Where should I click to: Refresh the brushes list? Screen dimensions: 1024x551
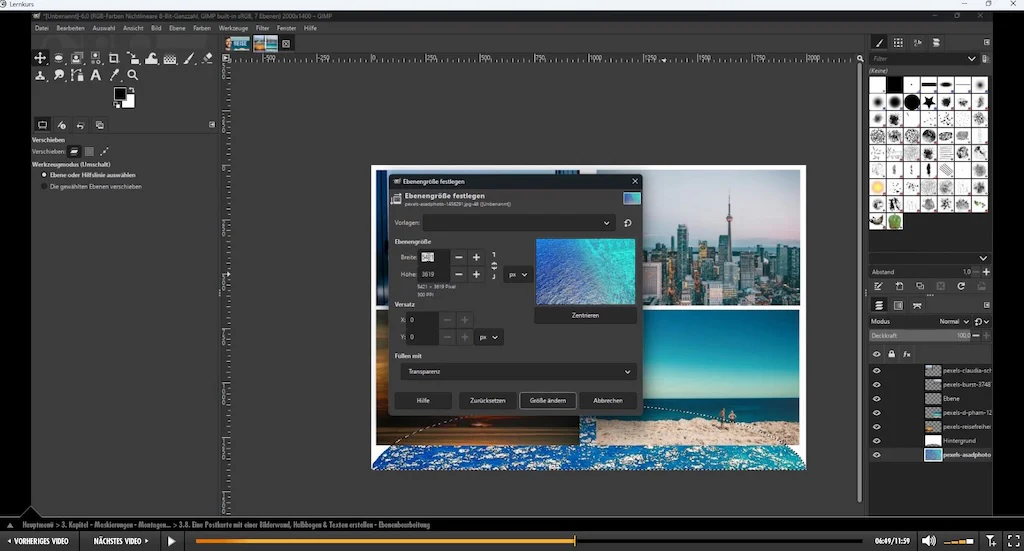click(961, 287)
